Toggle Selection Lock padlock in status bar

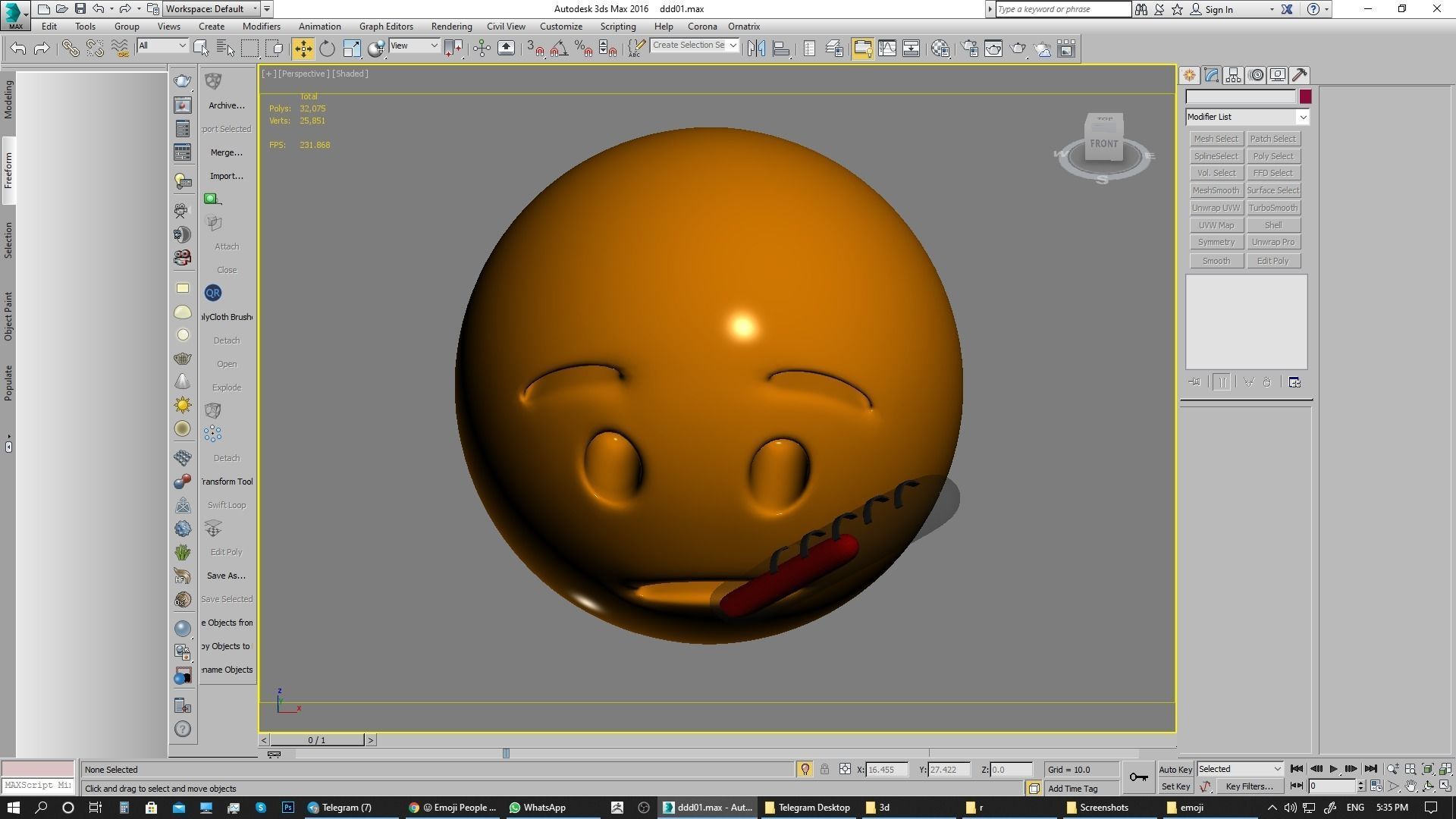[824, 769]
